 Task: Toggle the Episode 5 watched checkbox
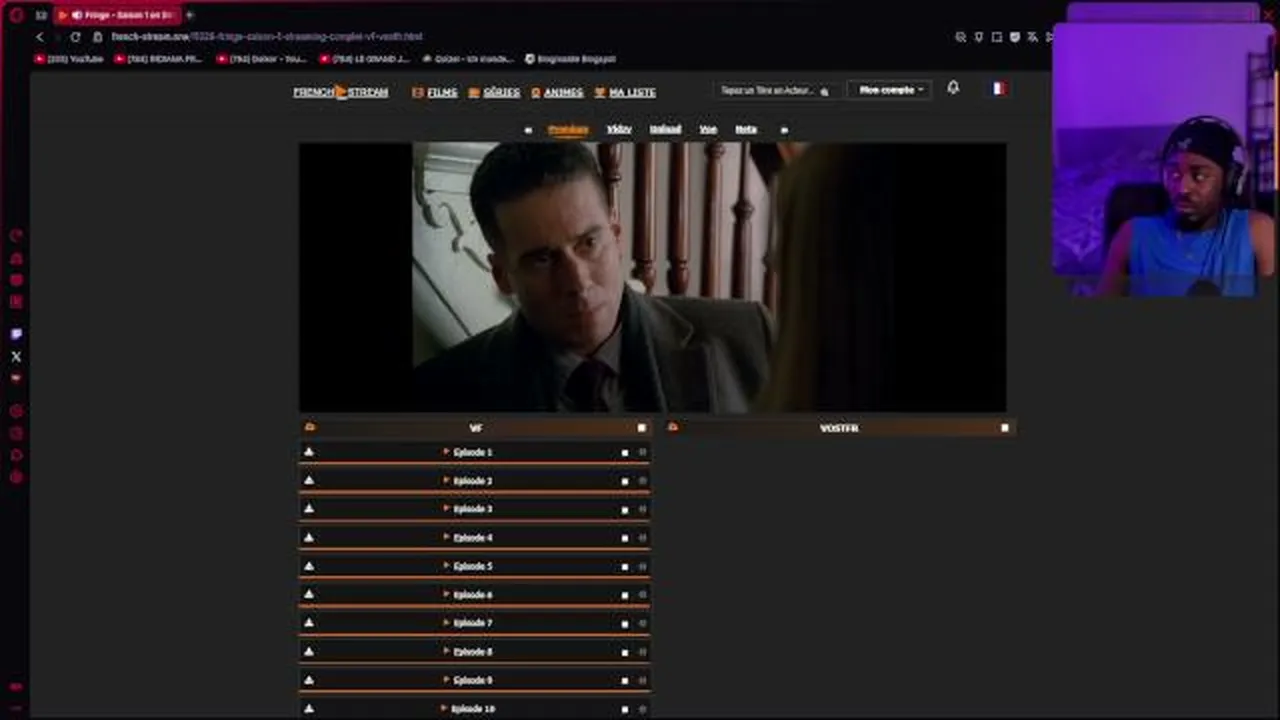[x=625, y=567]
